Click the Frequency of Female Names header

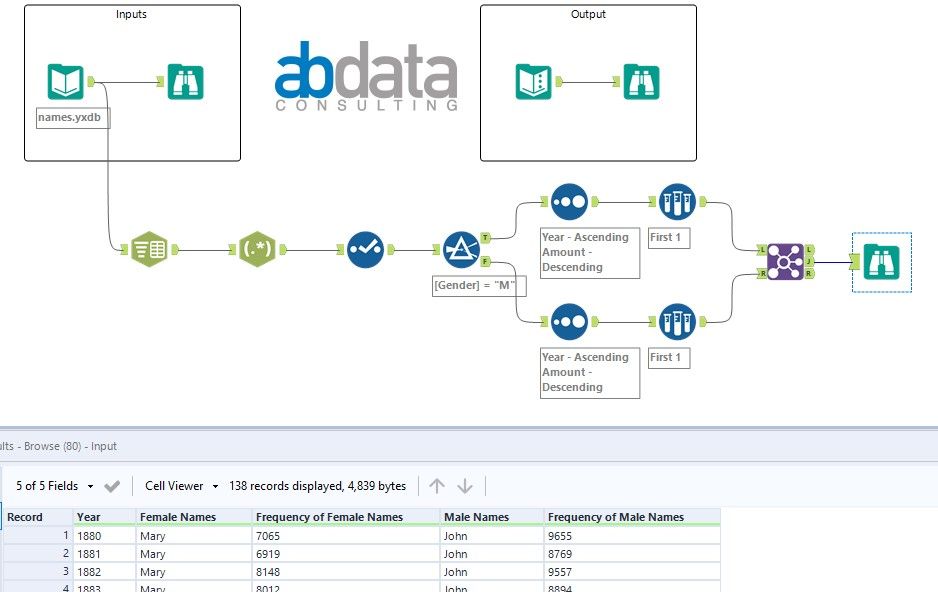[x=346, y=517]
